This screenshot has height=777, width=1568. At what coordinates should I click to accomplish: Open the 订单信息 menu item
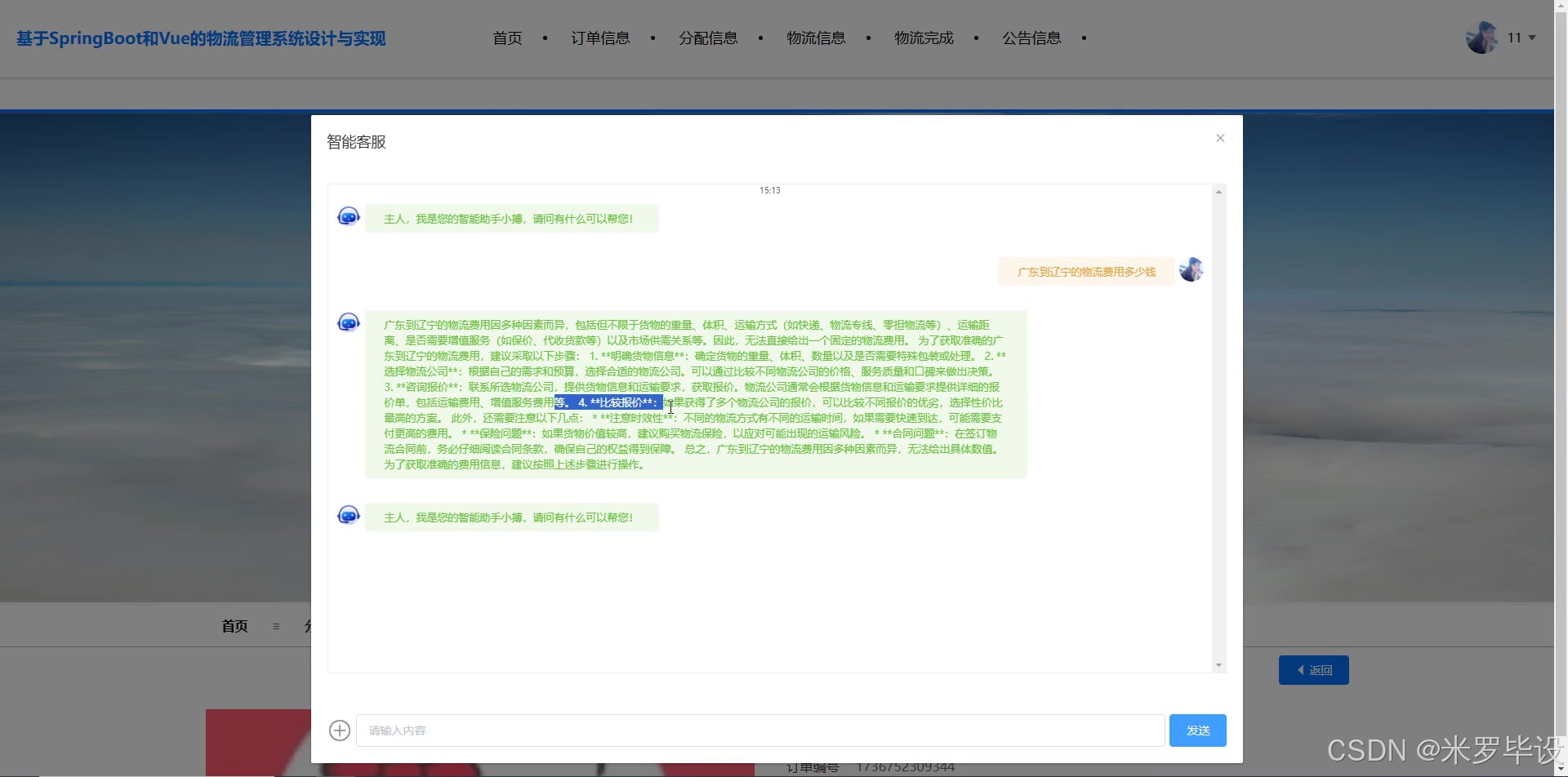(x=600, y=38)
